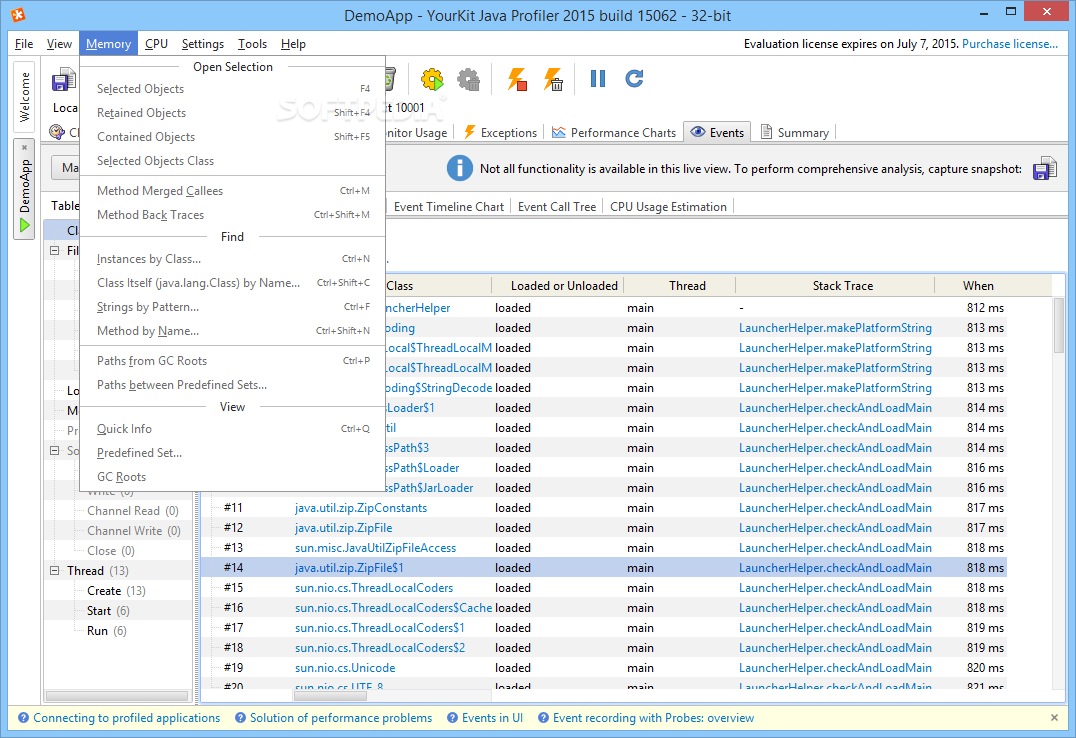Screen dimensions: 1076x738
Task: Click the capture snapshot icon beside info message
Action: coord(1044,169)
